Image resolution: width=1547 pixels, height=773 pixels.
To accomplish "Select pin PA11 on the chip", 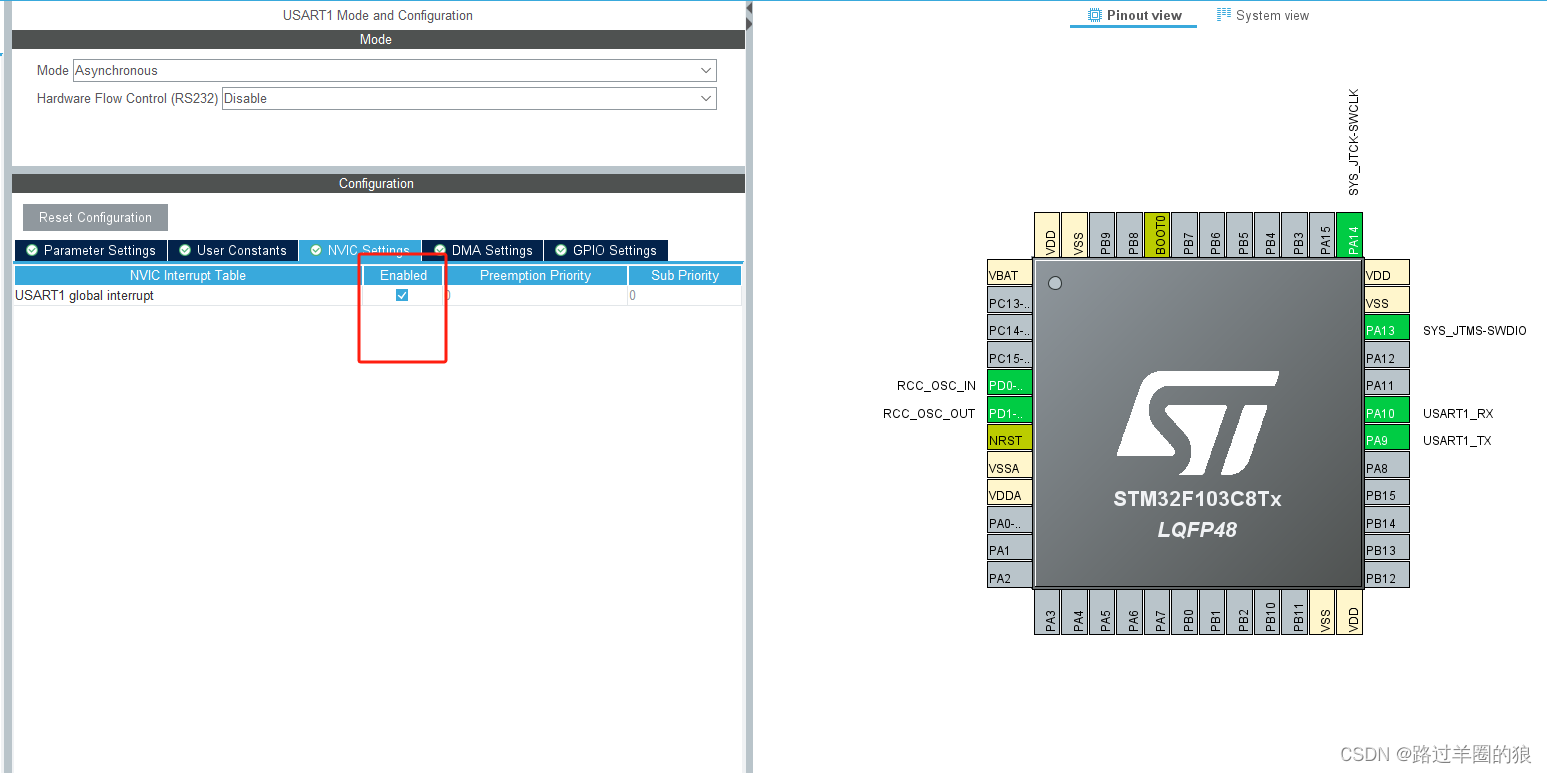I will click(x=1387, y=385).
